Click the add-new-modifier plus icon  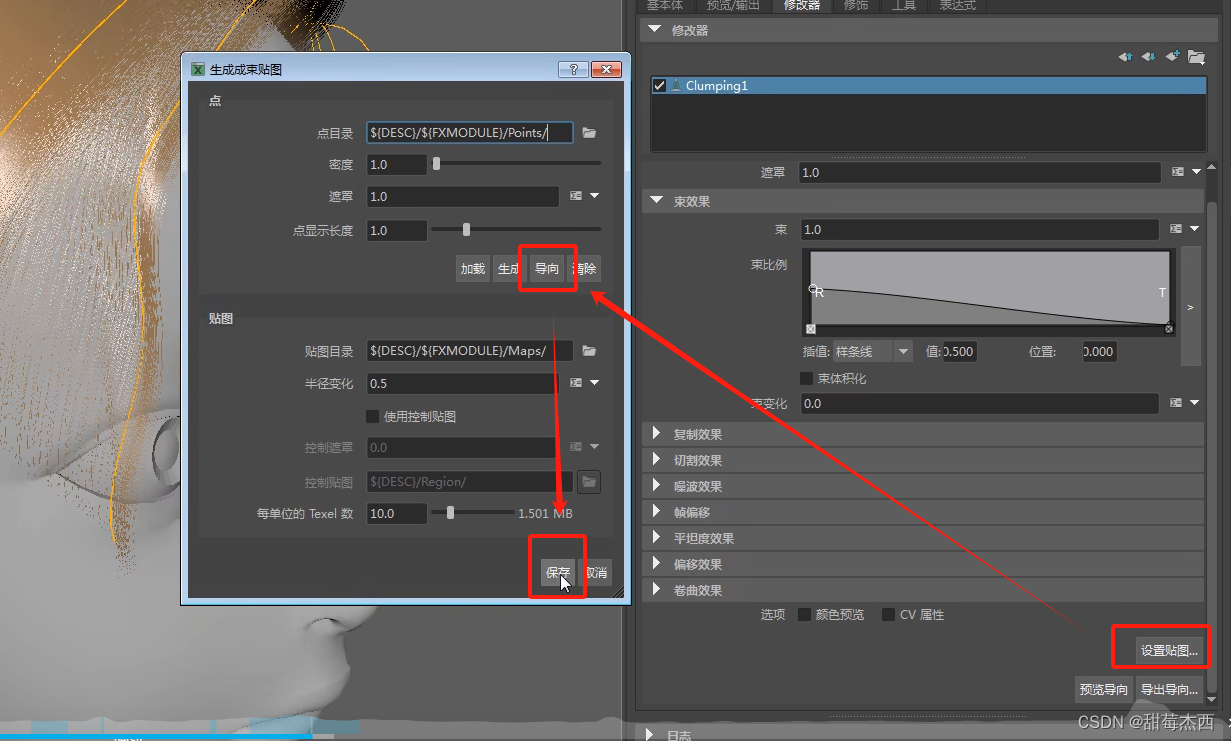coord(1172,57)
